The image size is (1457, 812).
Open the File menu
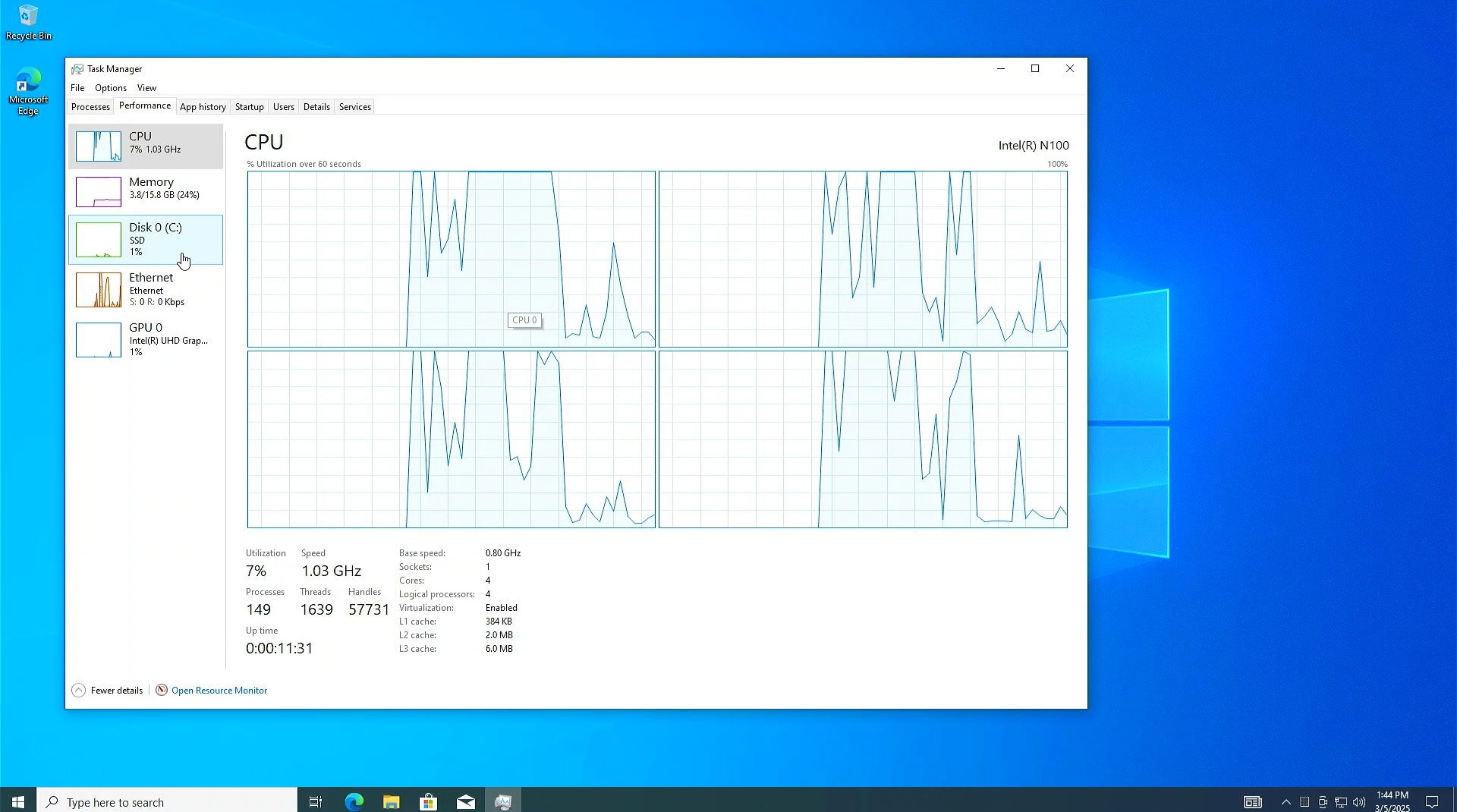77,88
